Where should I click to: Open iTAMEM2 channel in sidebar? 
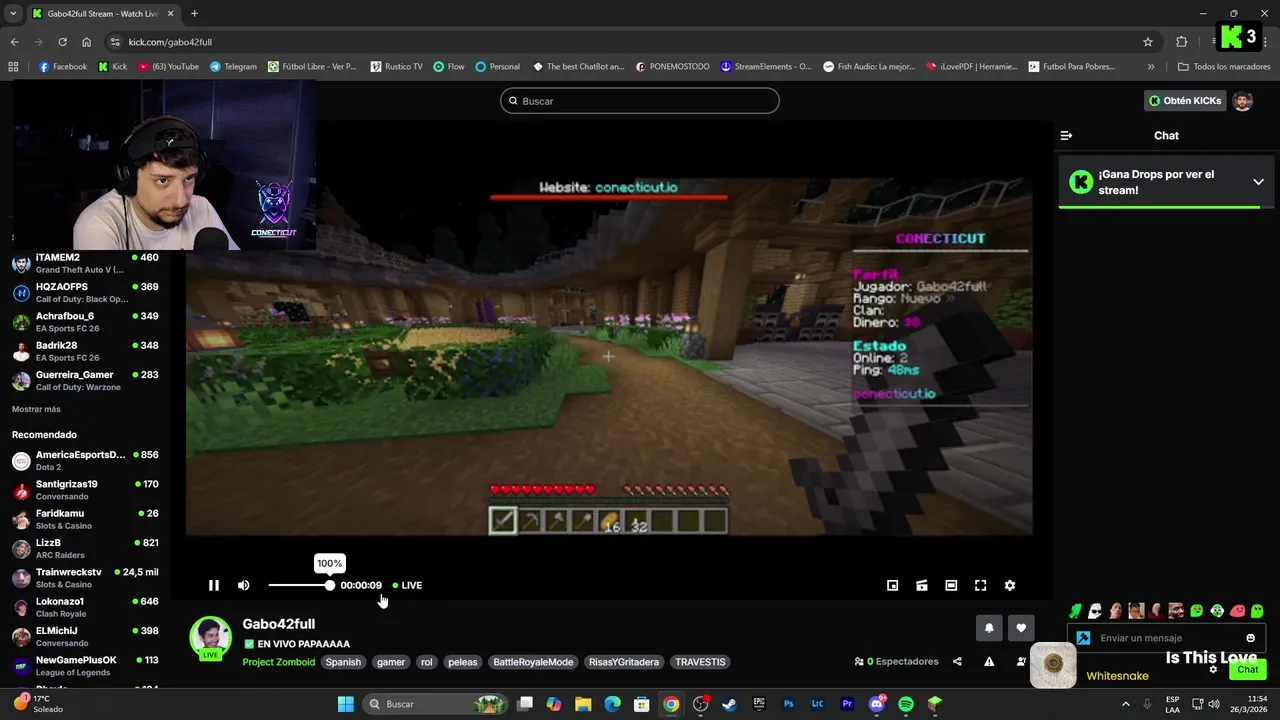point(86,263)
